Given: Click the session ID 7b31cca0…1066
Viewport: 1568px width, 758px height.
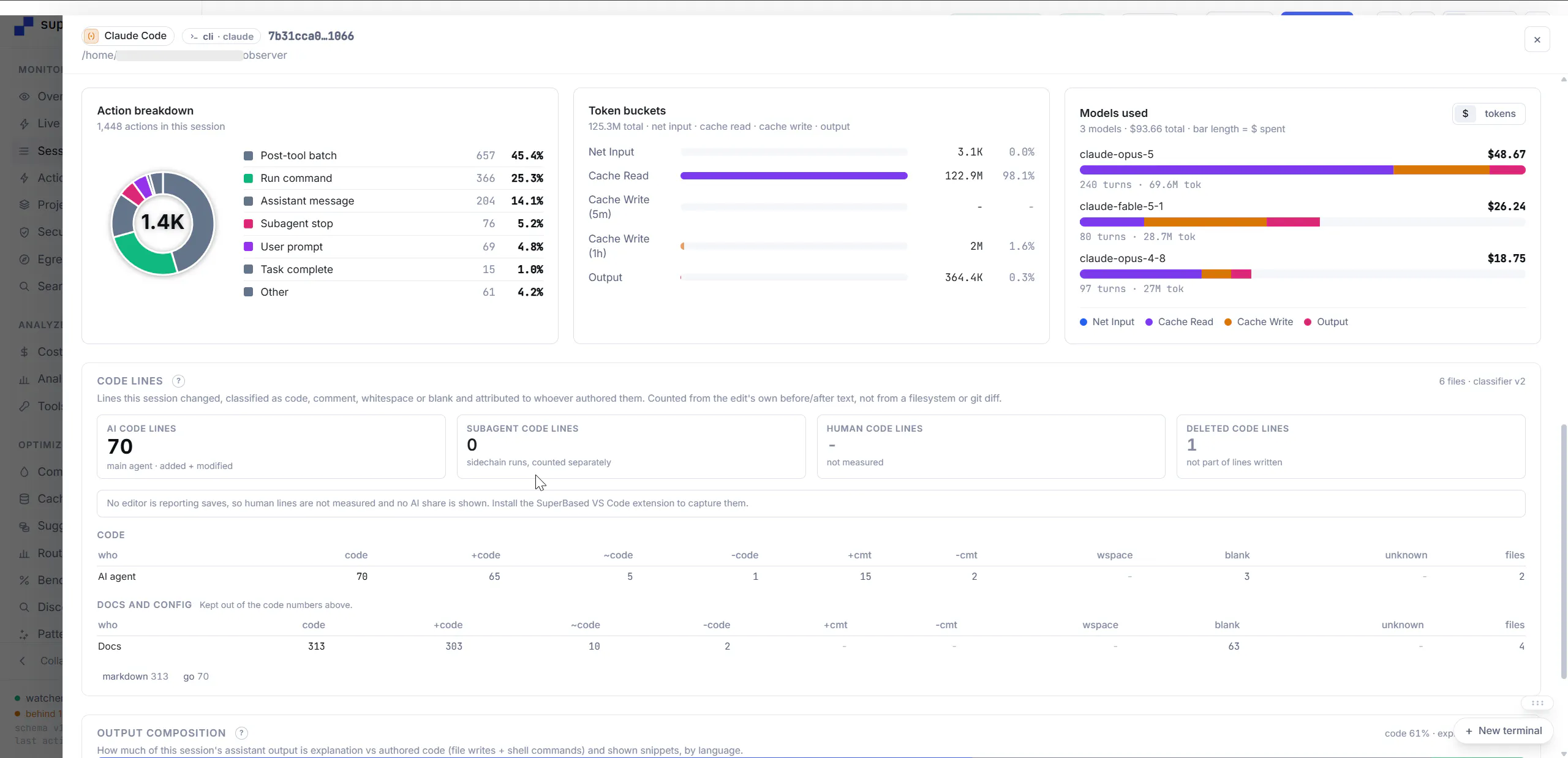Looking at the screenshot, I should tap(311, 36).
